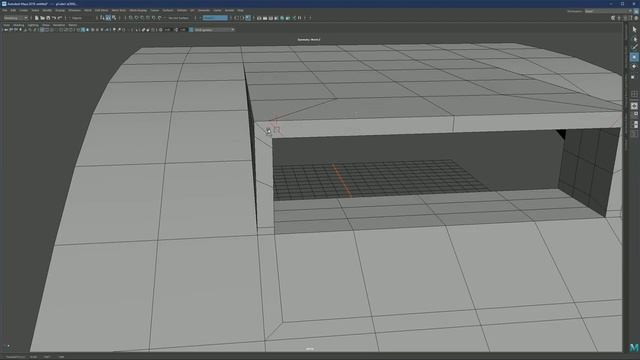Click the viewport exposure value field
The width and height of the screenshot is (640, 360).
167,30
